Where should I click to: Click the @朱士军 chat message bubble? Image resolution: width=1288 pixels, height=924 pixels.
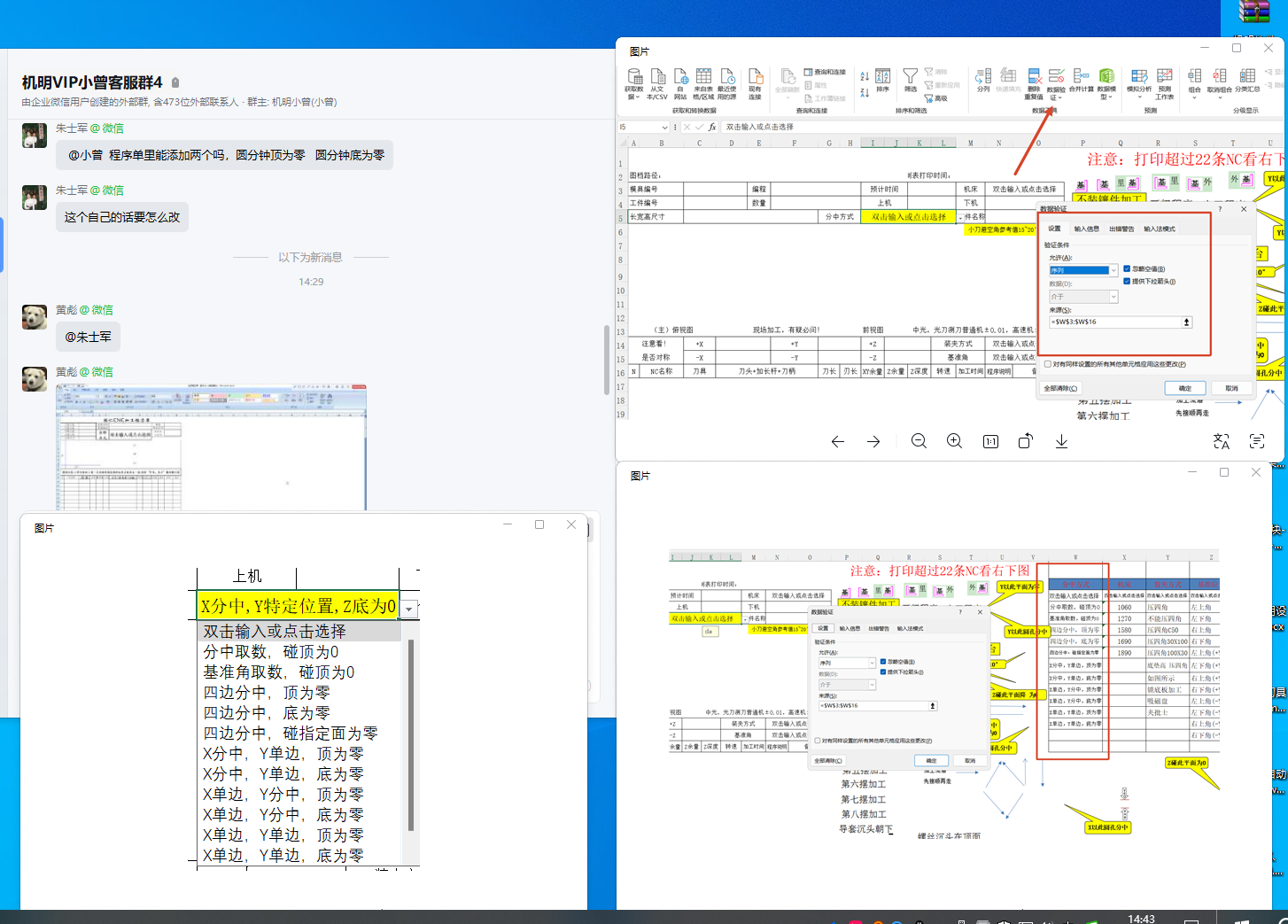(89, 337)
